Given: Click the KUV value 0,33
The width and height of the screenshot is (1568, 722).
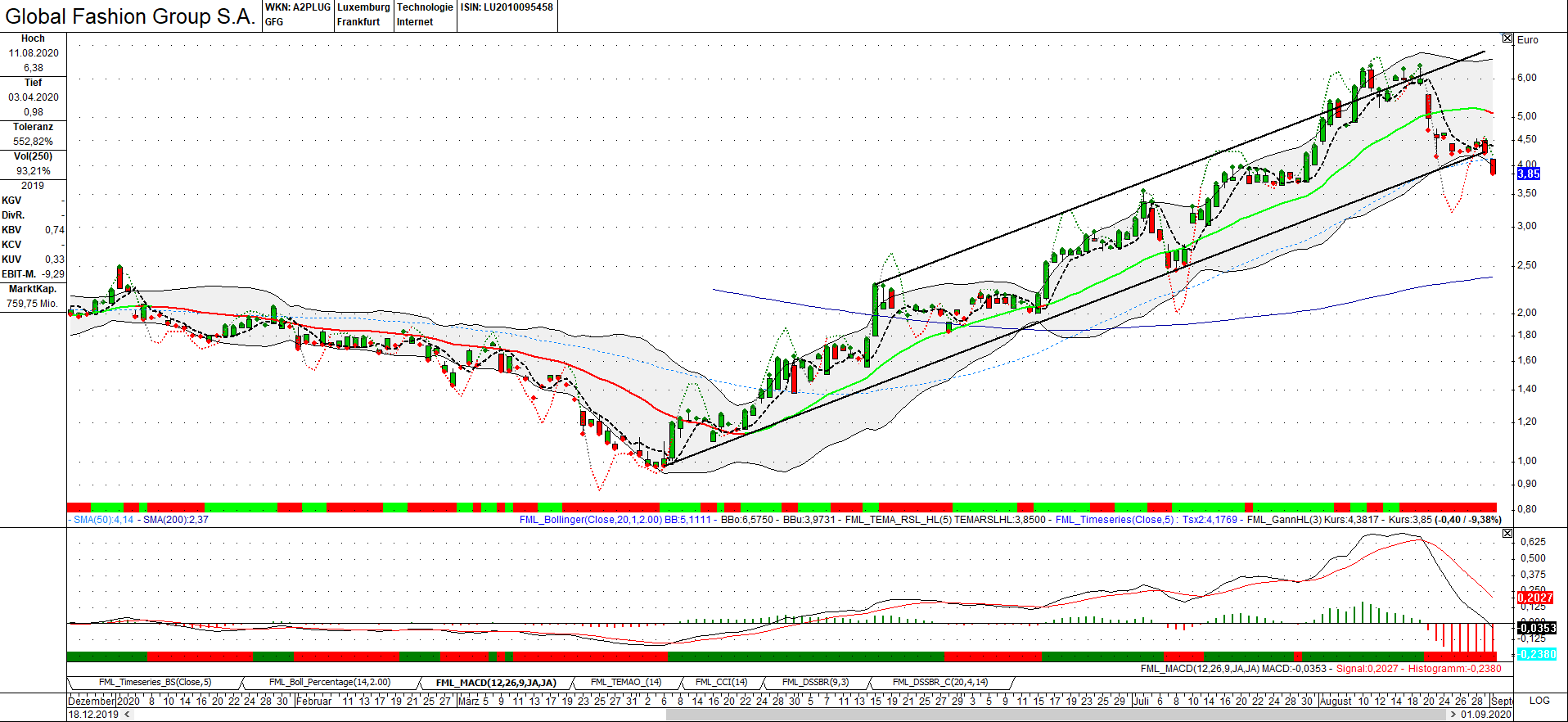Looking at the screenshot, I should (x=55, y=259).
